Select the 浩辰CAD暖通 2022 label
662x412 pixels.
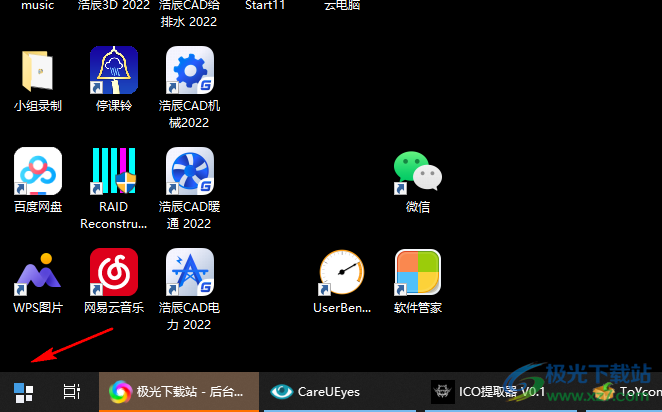190,215
